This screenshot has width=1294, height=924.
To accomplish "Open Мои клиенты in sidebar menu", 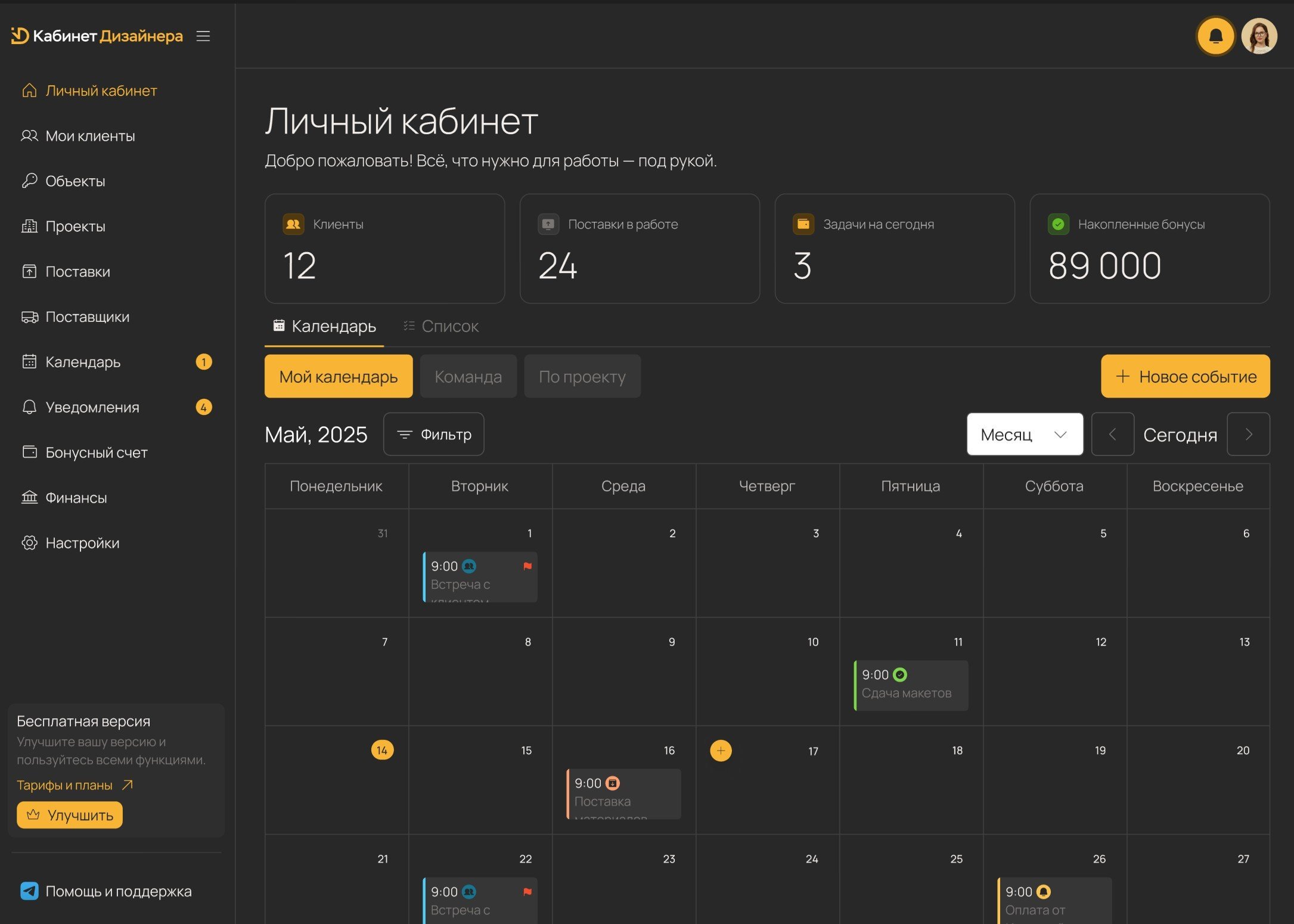I will (x=90, y=136).
